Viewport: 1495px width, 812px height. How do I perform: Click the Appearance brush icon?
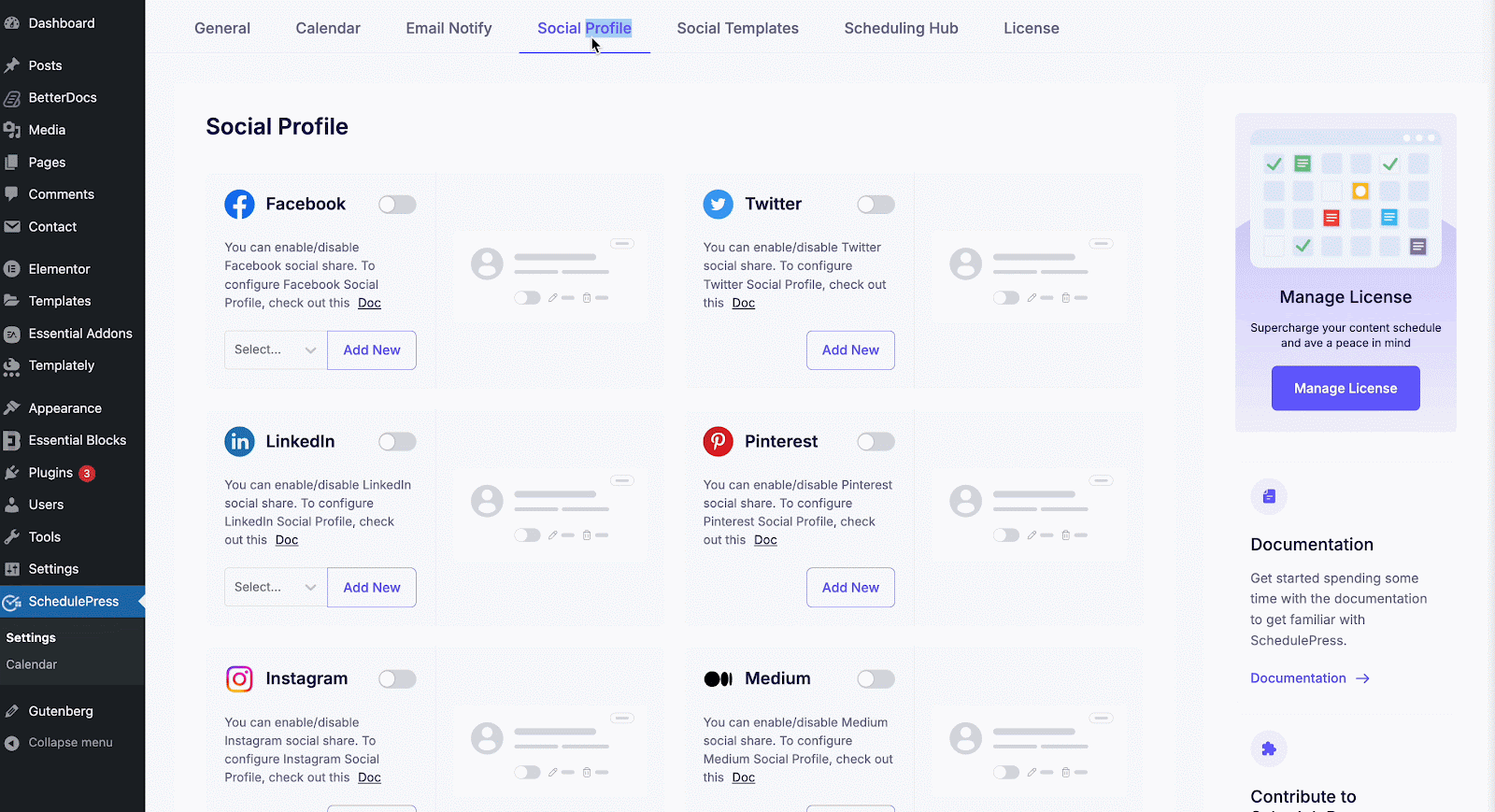coord(12,408)
